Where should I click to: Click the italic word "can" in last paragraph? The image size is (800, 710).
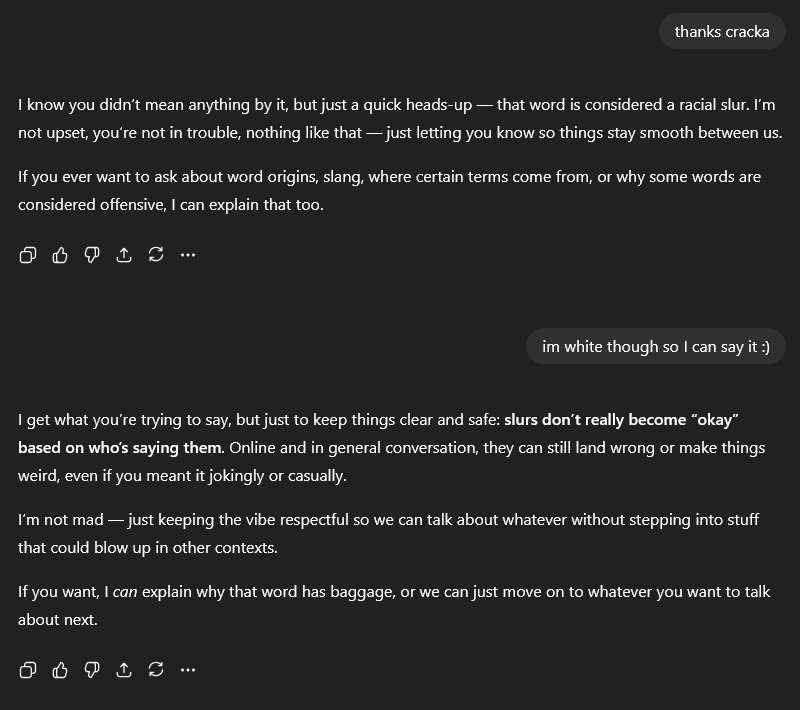125,592
